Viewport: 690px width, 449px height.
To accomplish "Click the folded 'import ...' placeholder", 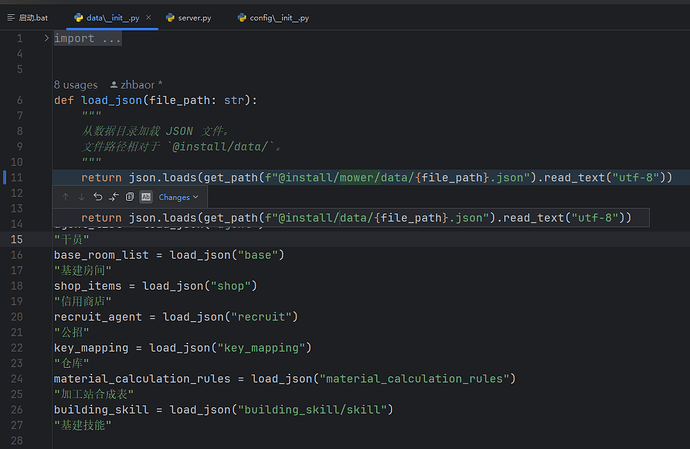I will coord(87,39).
